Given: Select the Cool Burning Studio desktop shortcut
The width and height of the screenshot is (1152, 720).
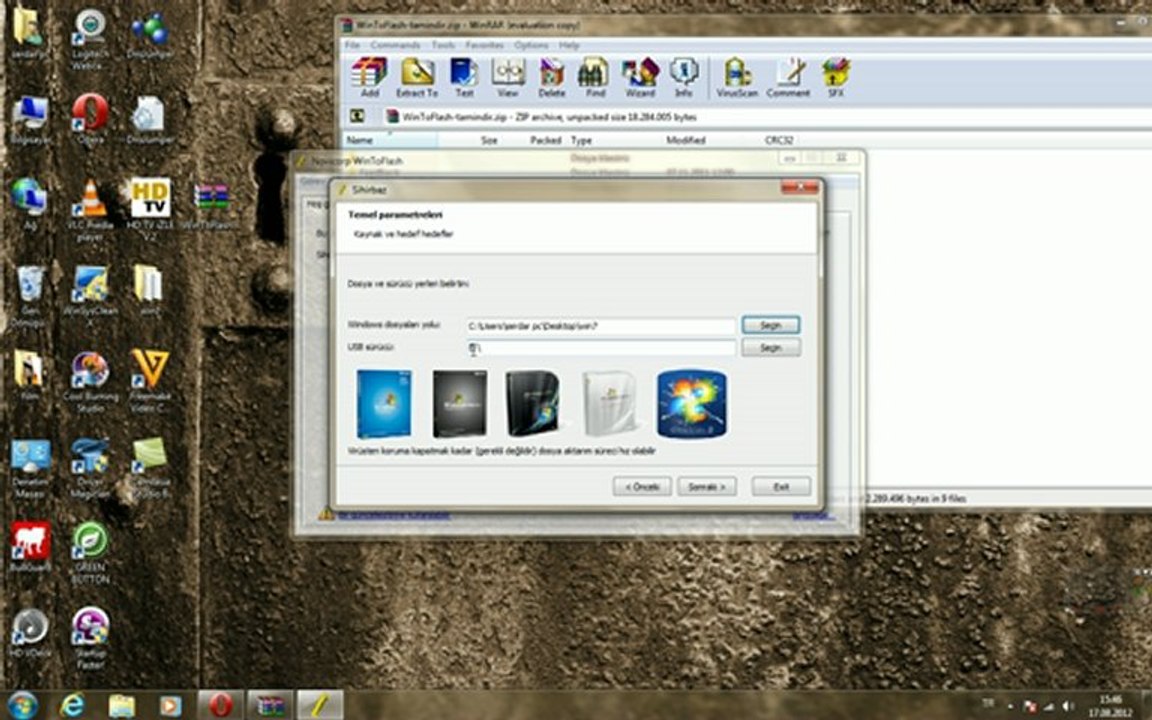Looking at the screenshot, I should tap(90, 381).
